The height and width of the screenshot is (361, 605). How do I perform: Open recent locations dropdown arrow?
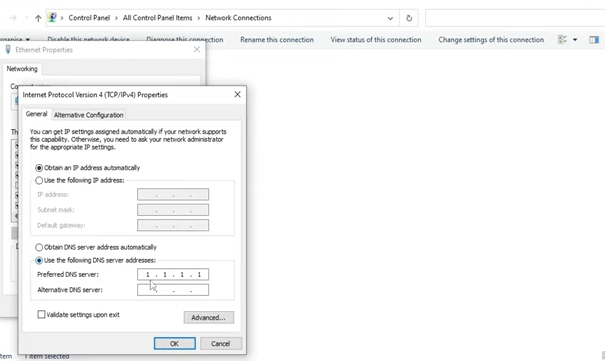click(x=26, y=18)
